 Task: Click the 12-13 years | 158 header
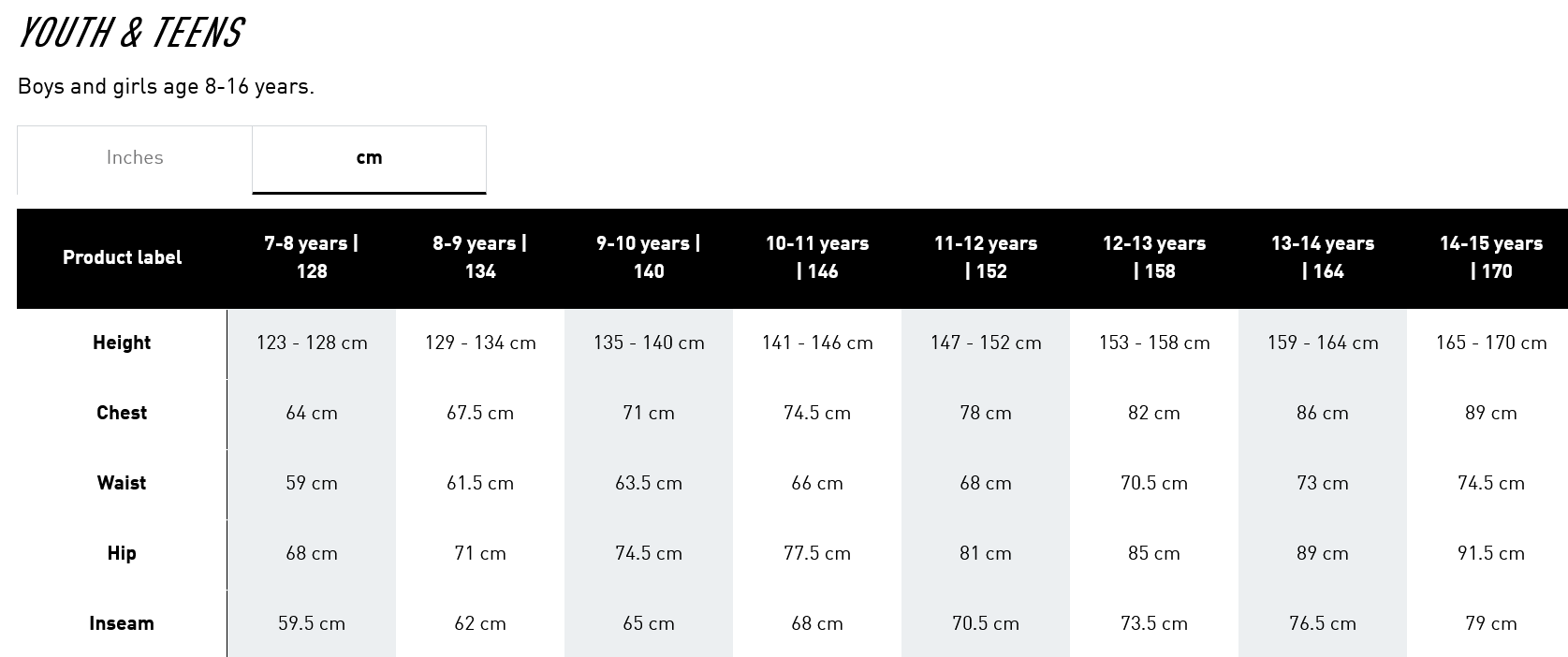pyautogui.click(x=1154, y=257)
